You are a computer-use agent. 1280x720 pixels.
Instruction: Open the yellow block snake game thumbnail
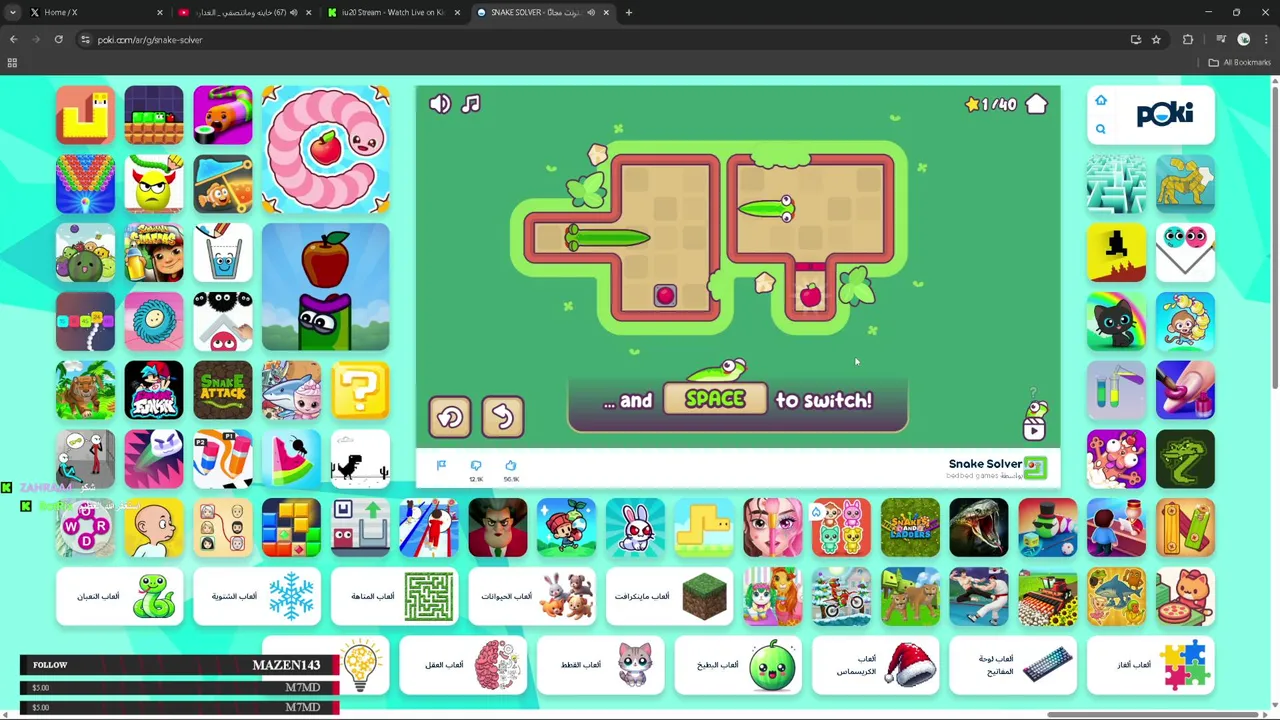tap(85, 115)
